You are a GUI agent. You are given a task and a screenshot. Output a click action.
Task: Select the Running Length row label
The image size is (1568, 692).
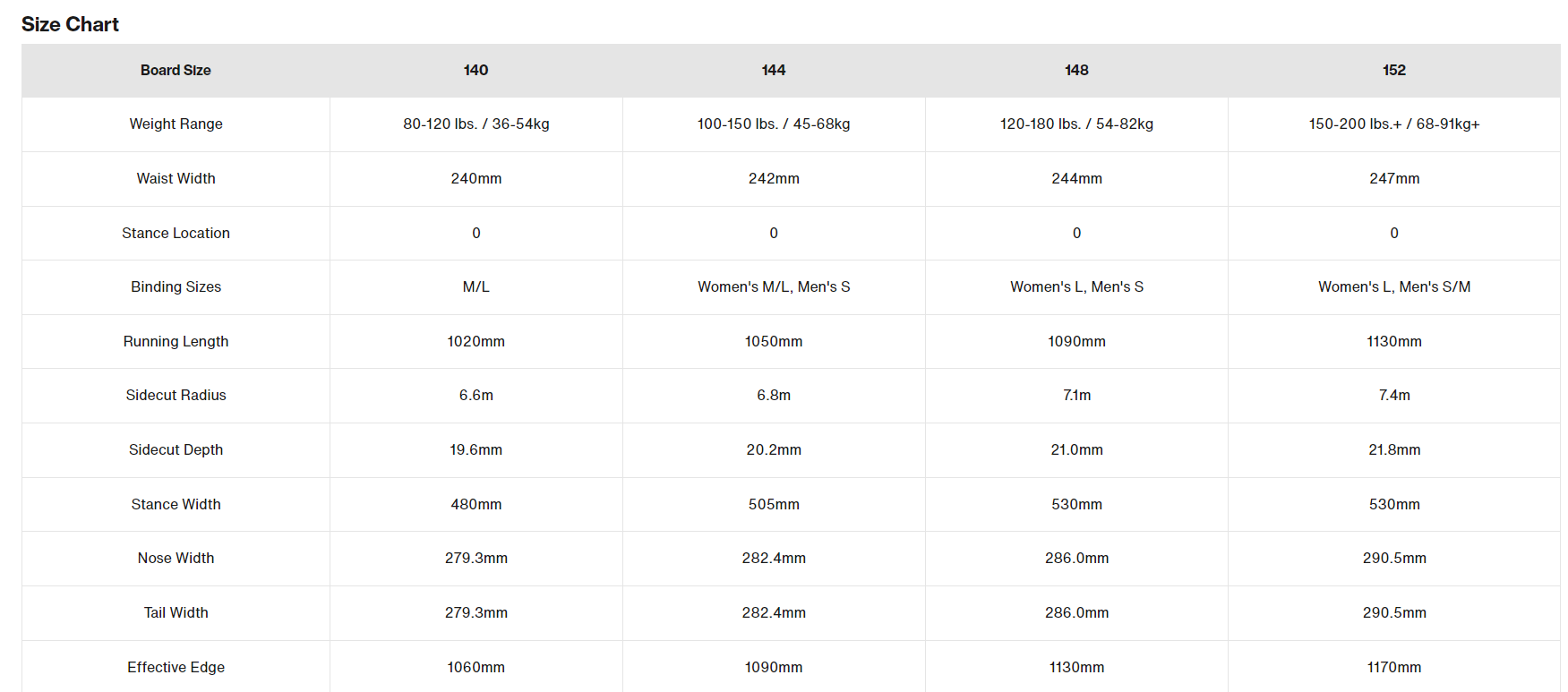[176, 341]
